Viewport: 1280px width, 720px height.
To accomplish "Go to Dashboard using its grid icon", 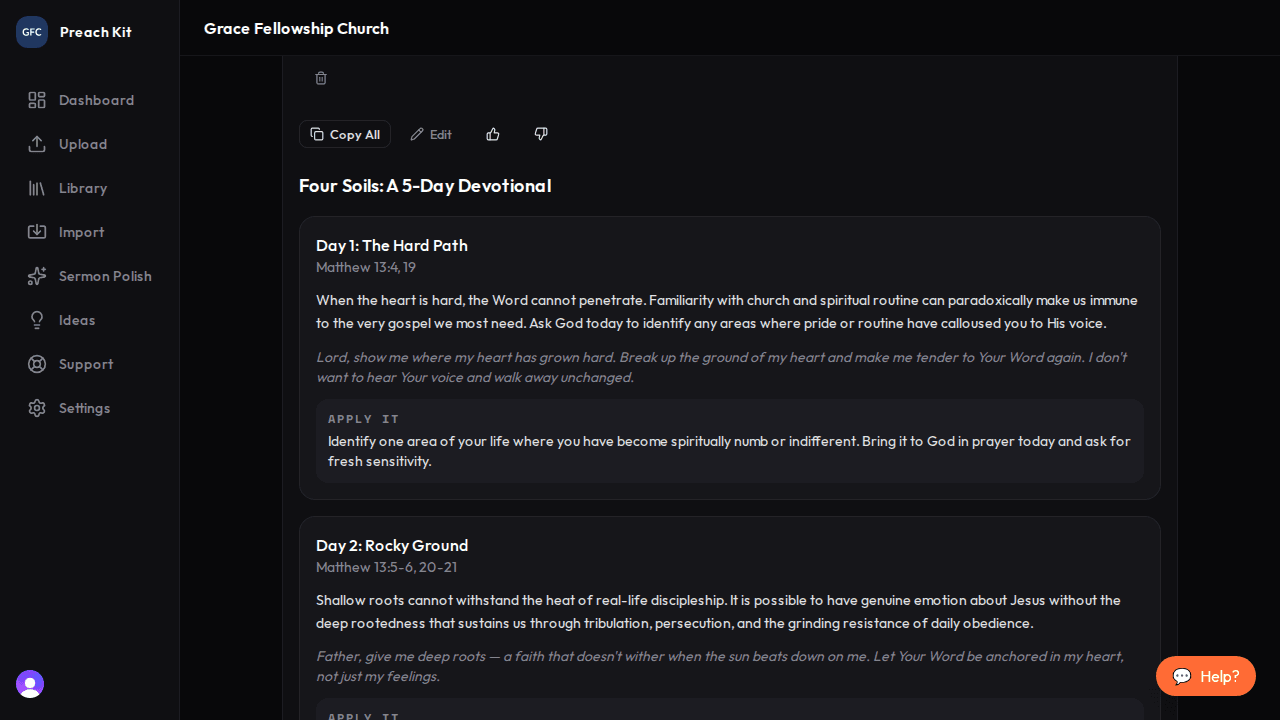I will (37, 100).
